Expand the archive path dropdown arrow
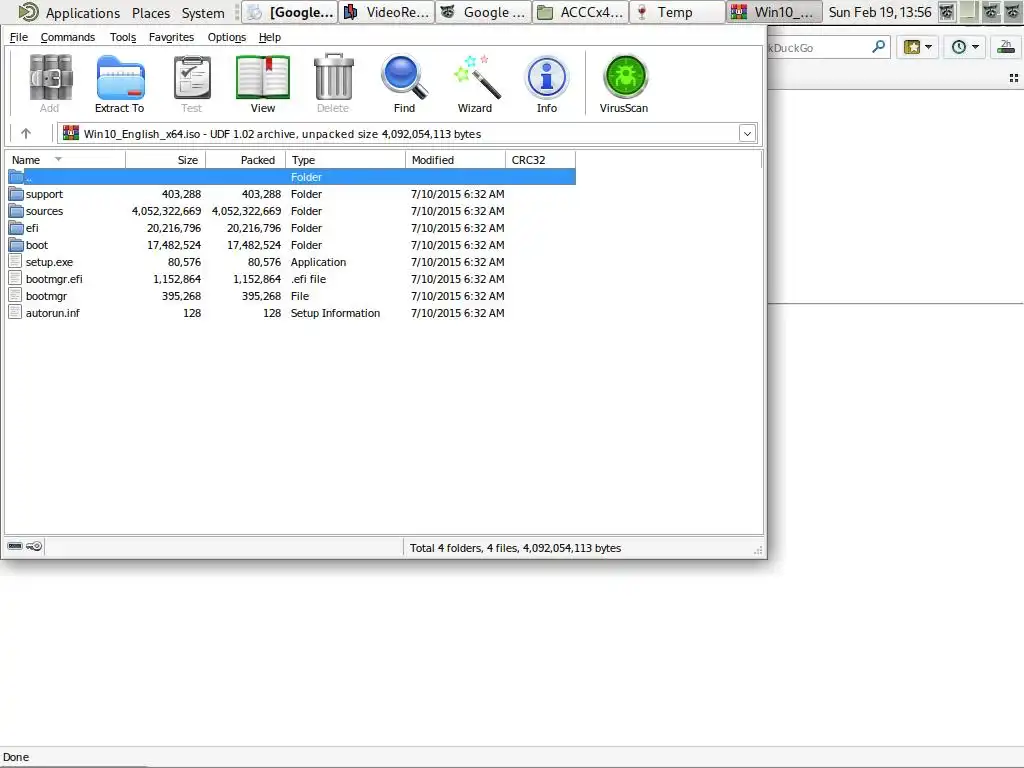The width and height of the screenshot is (1024, 768). [748, 134]
